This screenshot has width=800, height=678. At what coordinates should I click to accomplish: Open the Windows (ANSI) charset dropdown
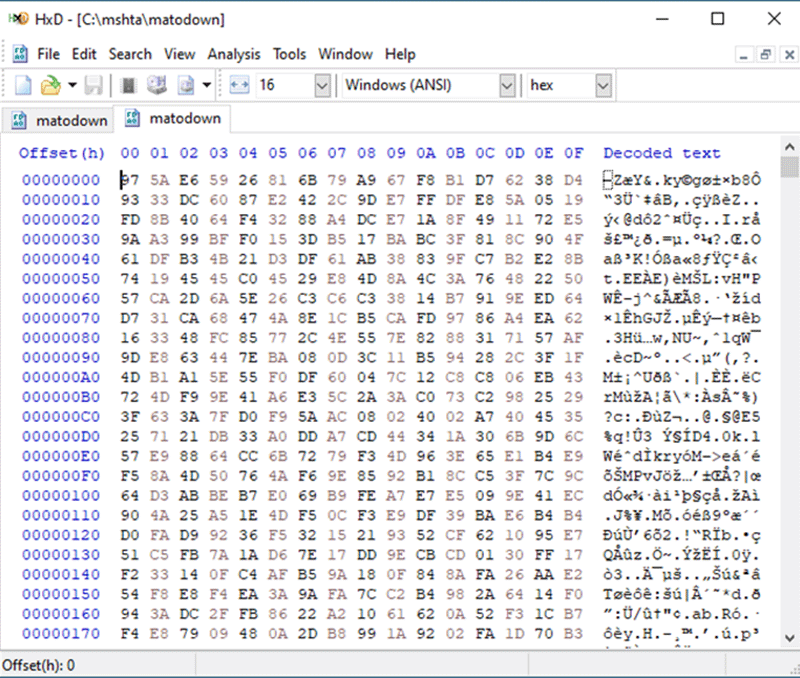point(507,85)
